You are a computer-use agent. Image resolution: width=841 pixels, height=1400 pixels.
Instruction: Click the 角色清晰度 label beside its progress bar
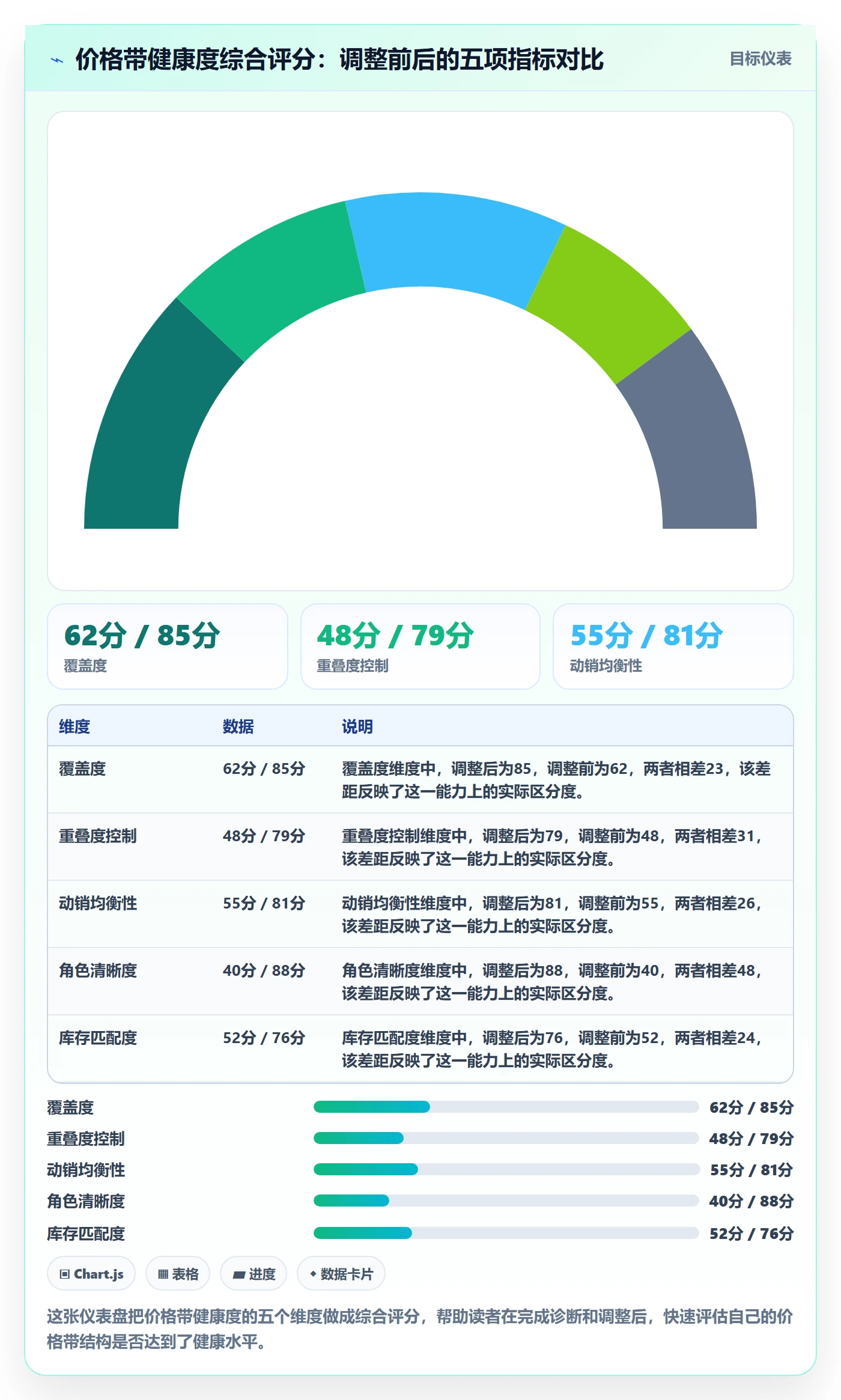86,1201
